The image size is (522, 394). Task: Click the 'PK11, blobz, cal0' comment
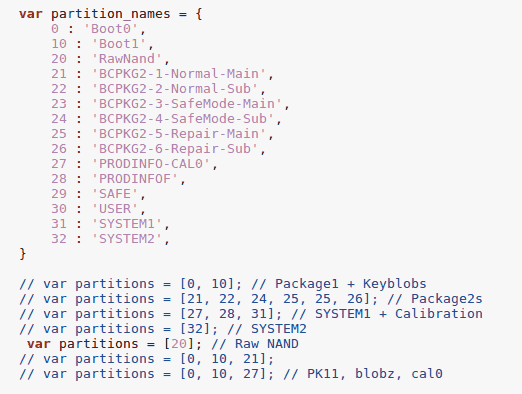[363, 374]
